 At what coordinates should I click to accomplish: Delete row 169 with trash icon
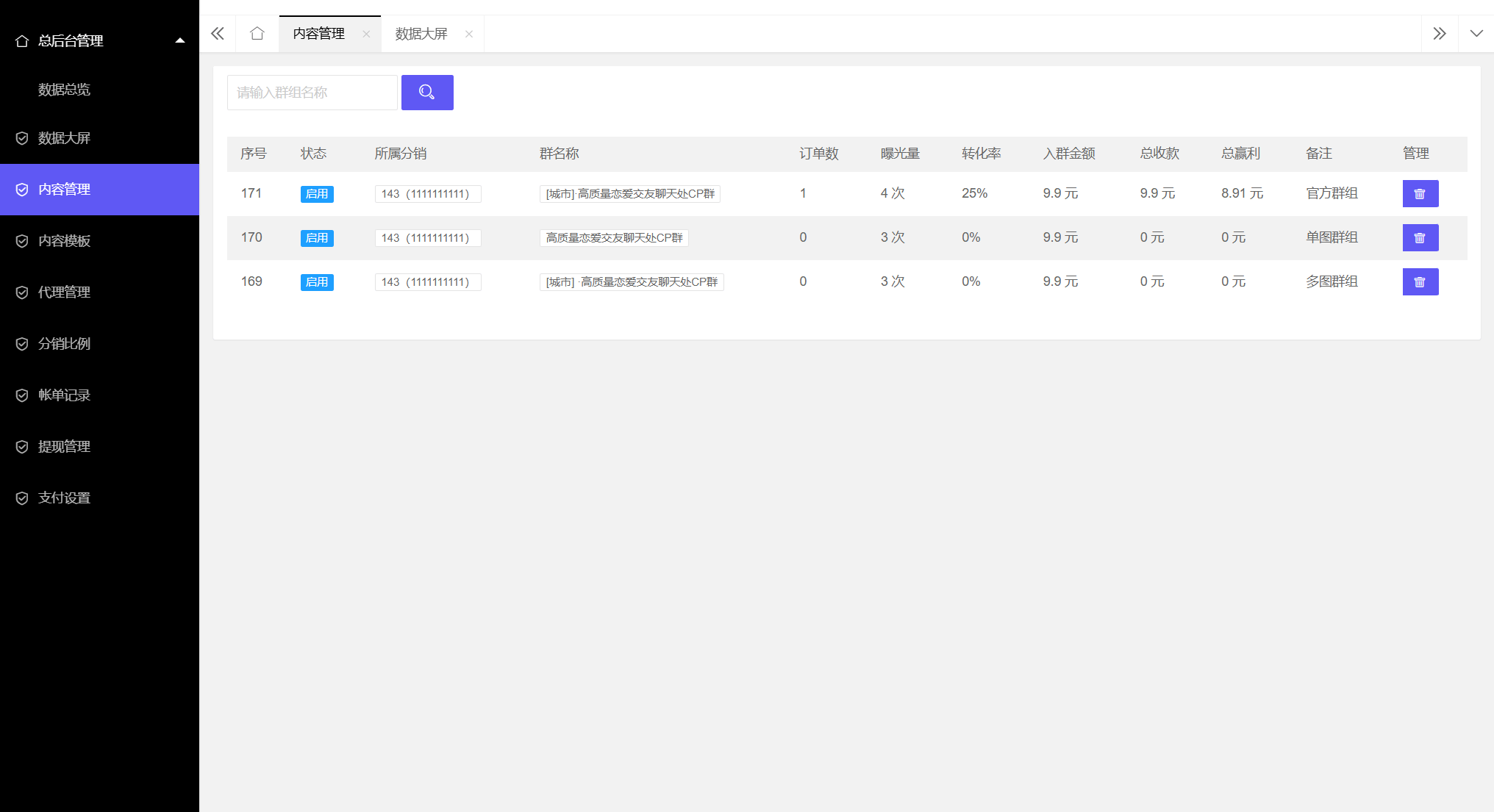point(1420,282)
